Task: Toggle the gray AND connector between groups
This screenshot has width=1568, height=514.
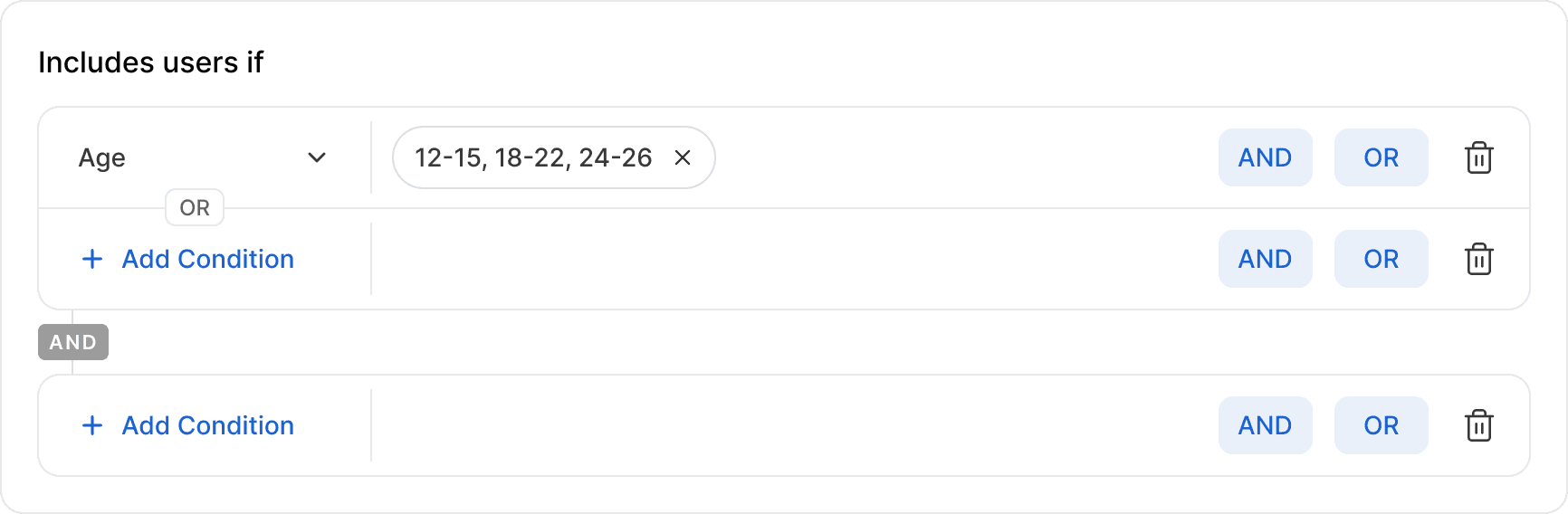Action: [73, 342]
